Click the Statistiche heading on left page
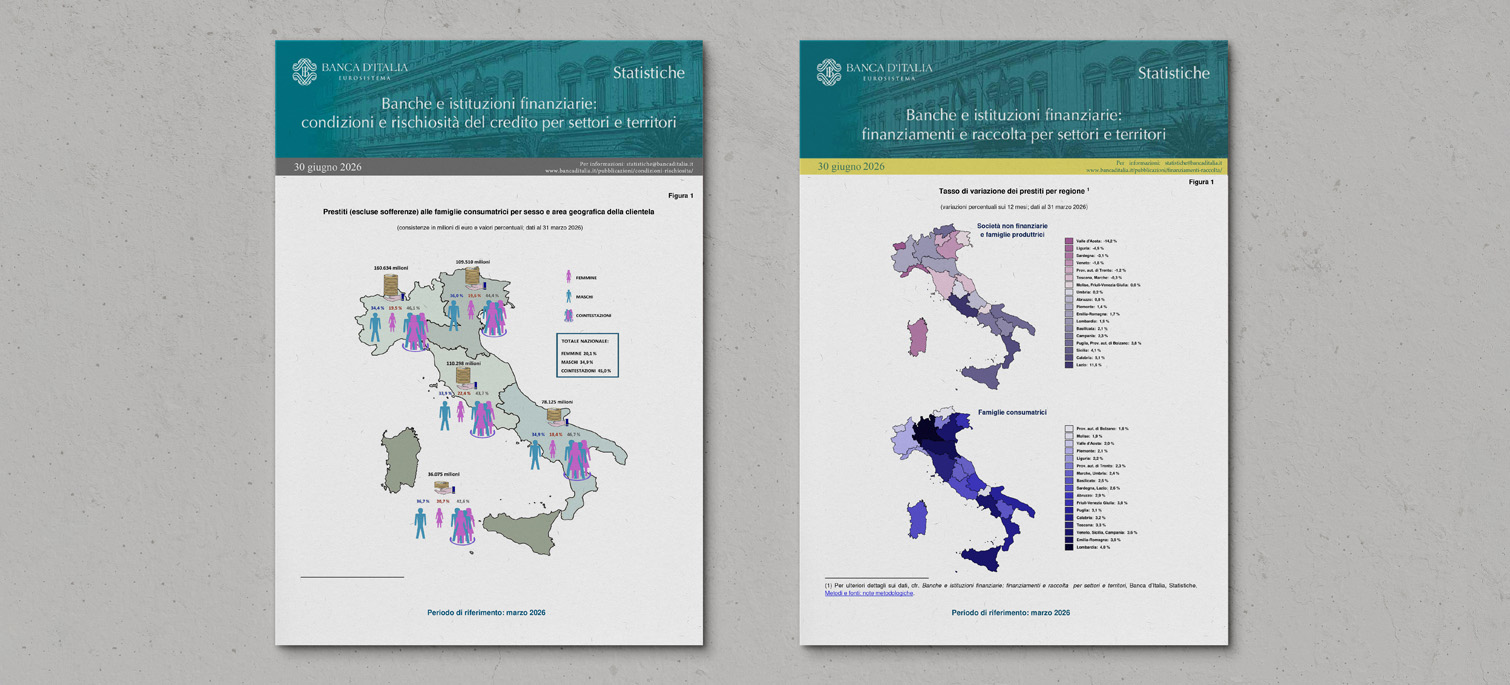This screenshot has height=685, width=1510. [649, 73]
